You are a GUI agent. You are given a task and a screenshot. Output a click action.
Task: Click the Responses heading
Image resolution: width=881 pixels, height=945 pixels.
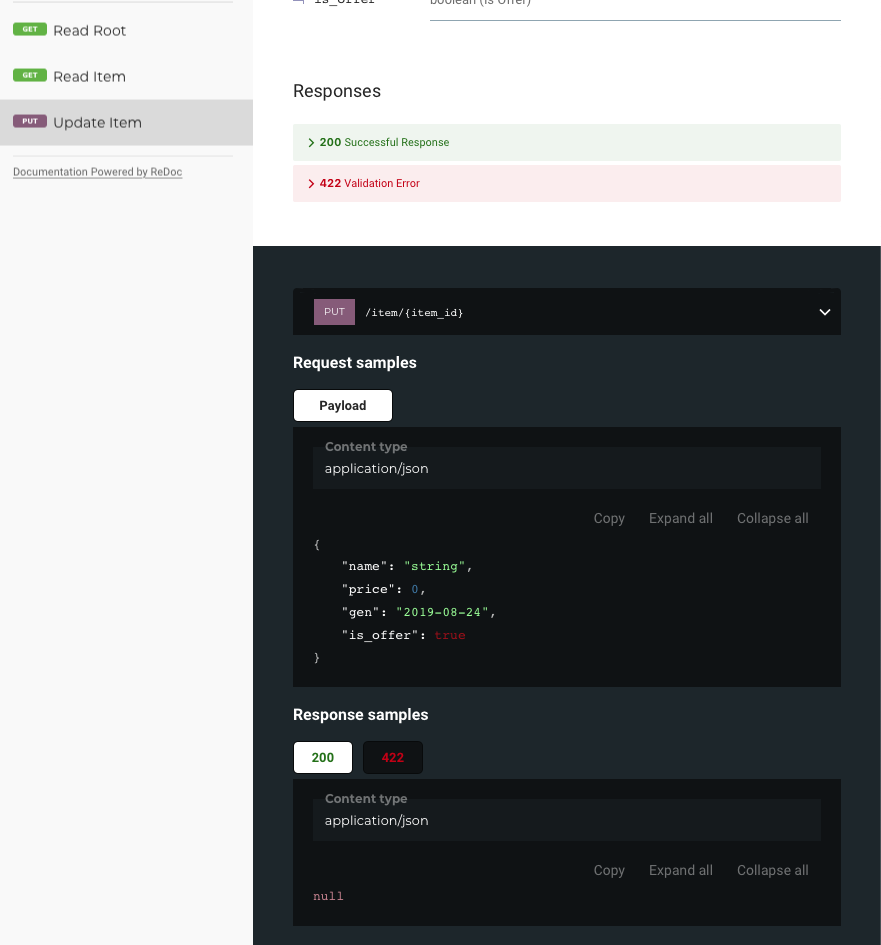point(337,91)
